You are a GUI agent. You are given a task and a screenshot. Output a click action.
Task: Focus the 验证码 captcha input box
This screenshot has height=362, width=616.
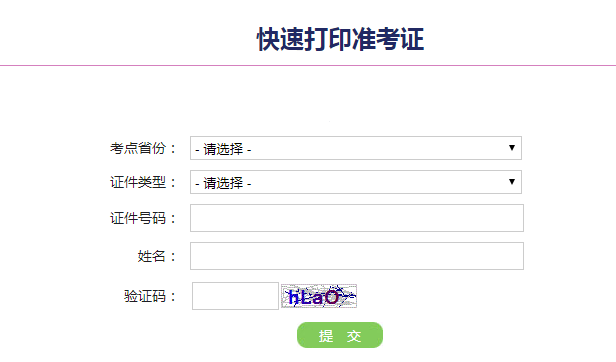pos(235,296)
